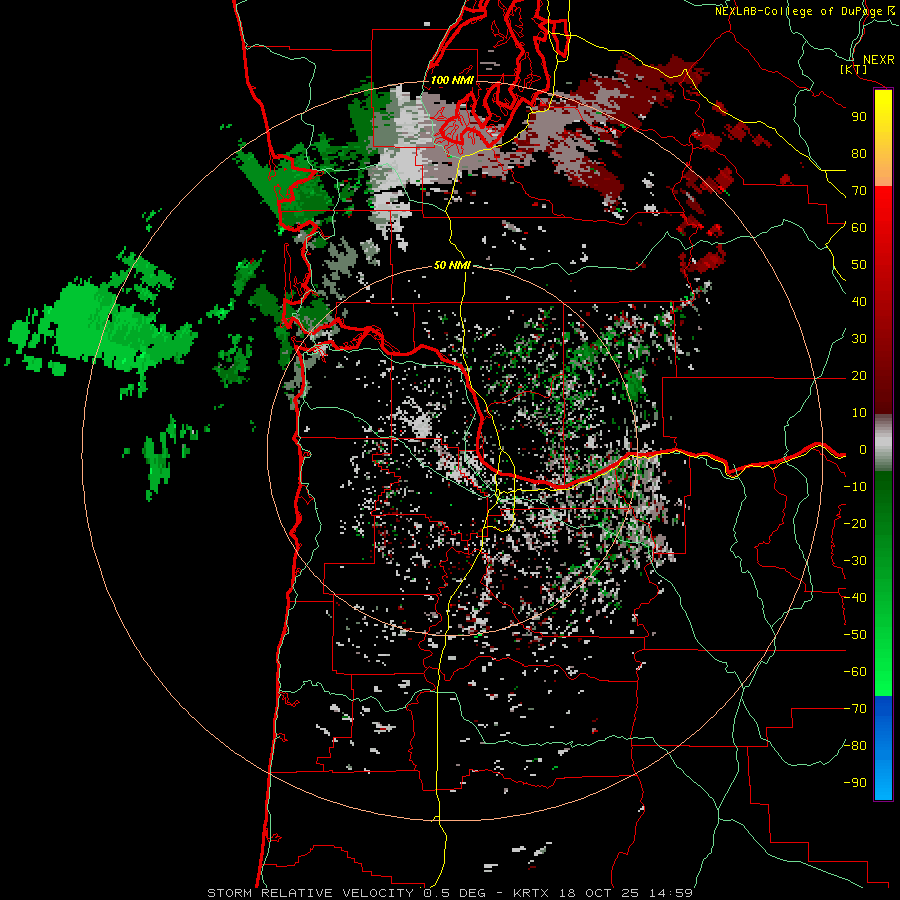900x900 pixels.
Task: Select the -50 scale label
Action: click(x=855, y=635)
